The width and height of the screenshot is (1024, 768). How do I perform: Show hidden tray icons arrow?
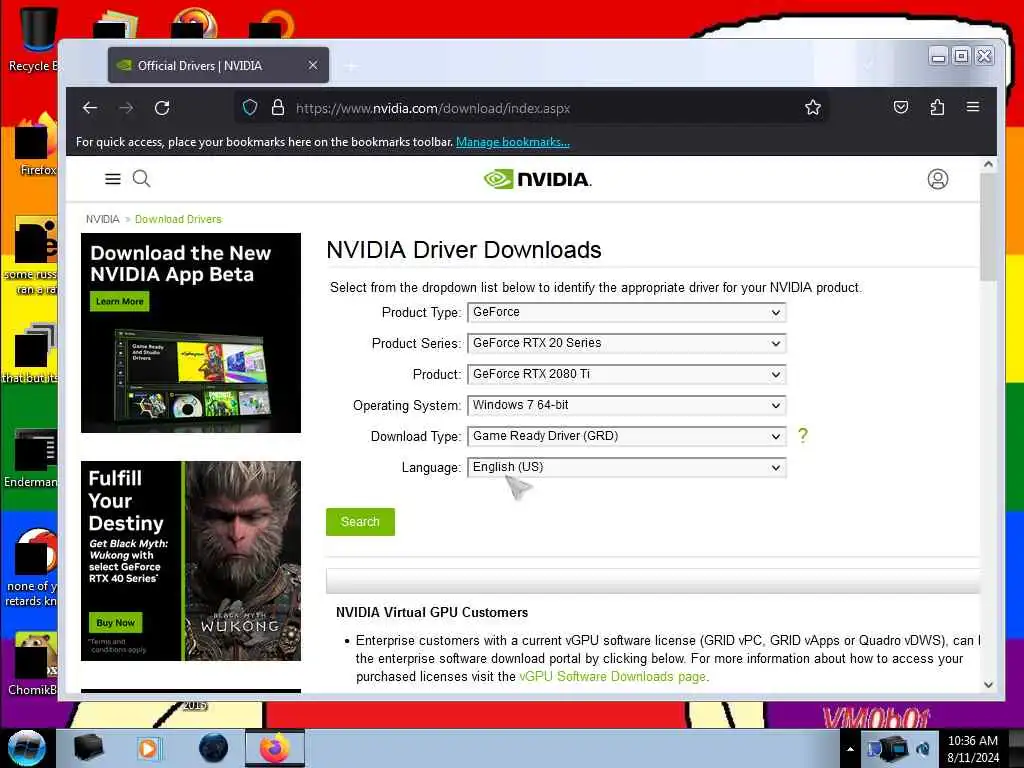point(850,749)
